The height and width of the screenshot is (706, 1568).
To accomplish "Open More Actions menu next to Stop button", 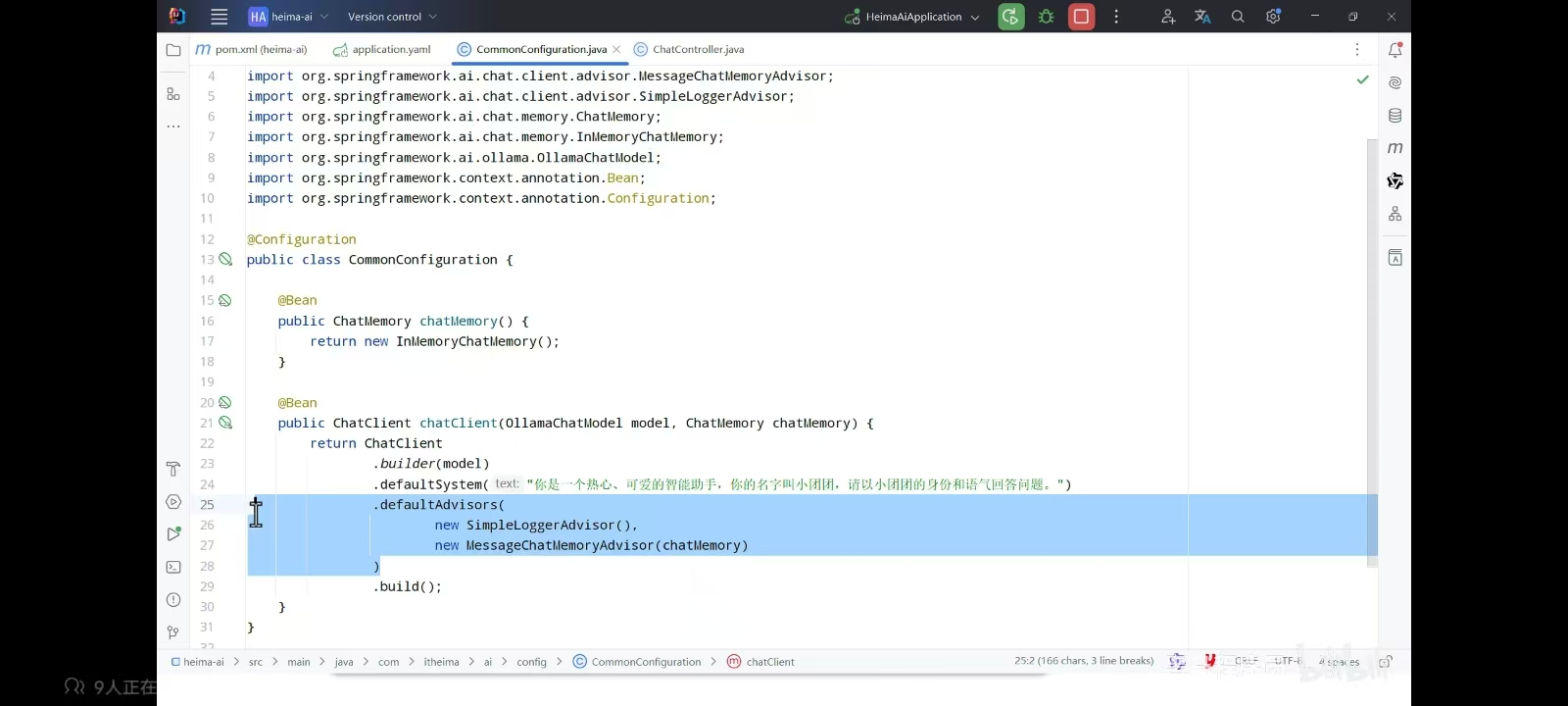I will [1116, 17].
